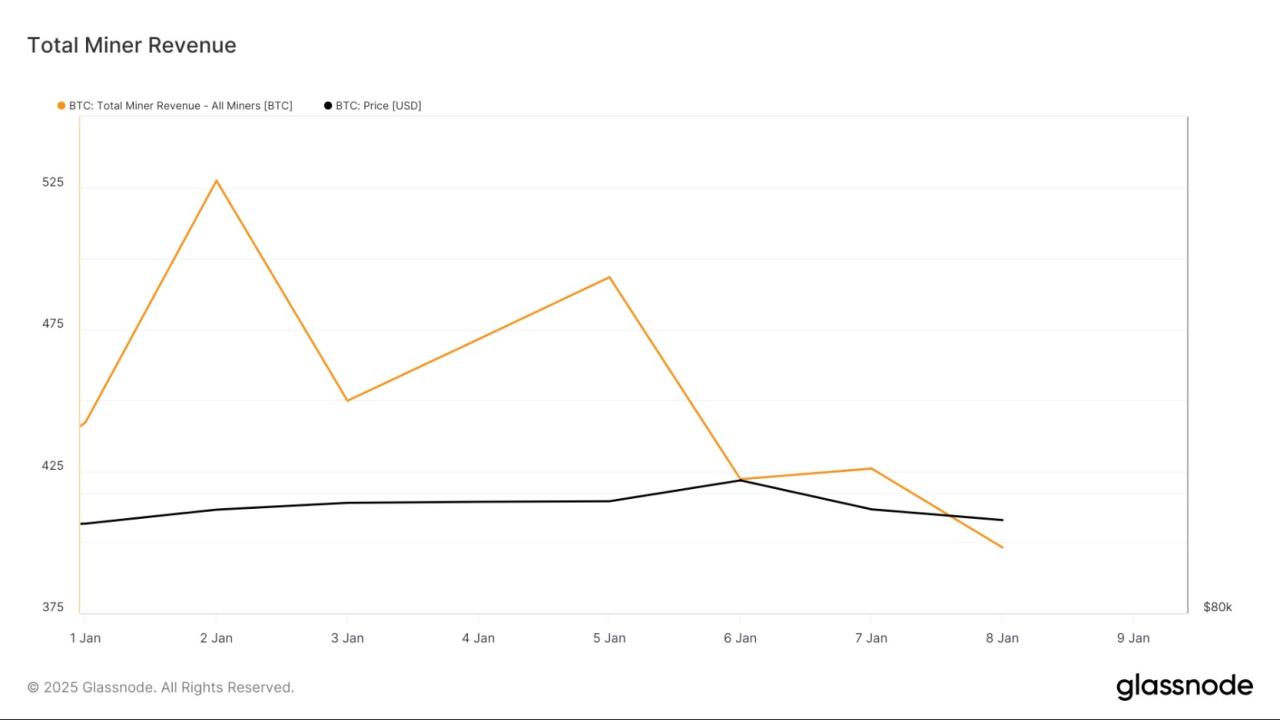
Task: Click the $80k right axis label
Action: pyautogui.click(x=1217, y=607)
